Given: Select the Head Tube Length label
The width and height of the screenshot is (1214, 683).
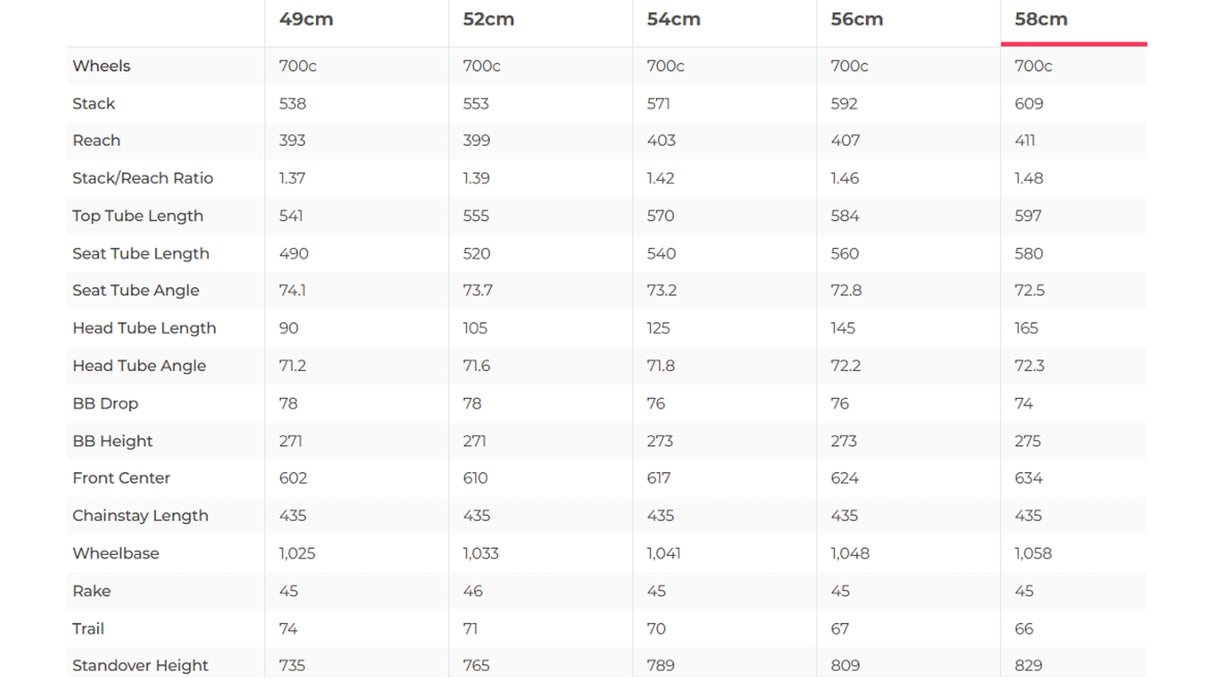Looking at the screenshot, I should (x=144, y=328).
